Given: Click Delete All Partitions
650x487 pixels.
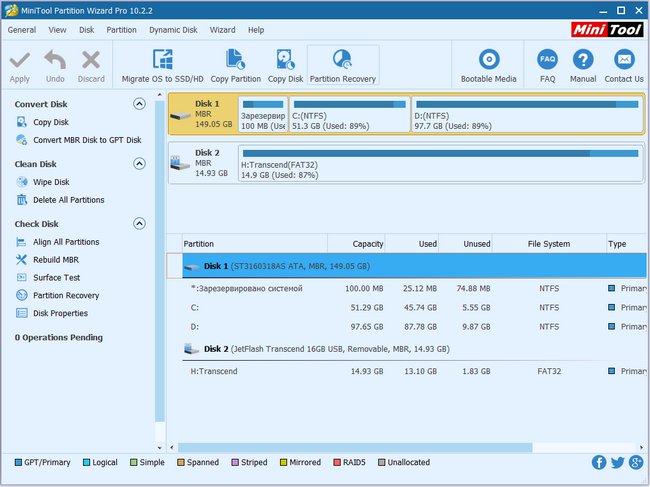Looking at the screenshot, I should 68,200.
